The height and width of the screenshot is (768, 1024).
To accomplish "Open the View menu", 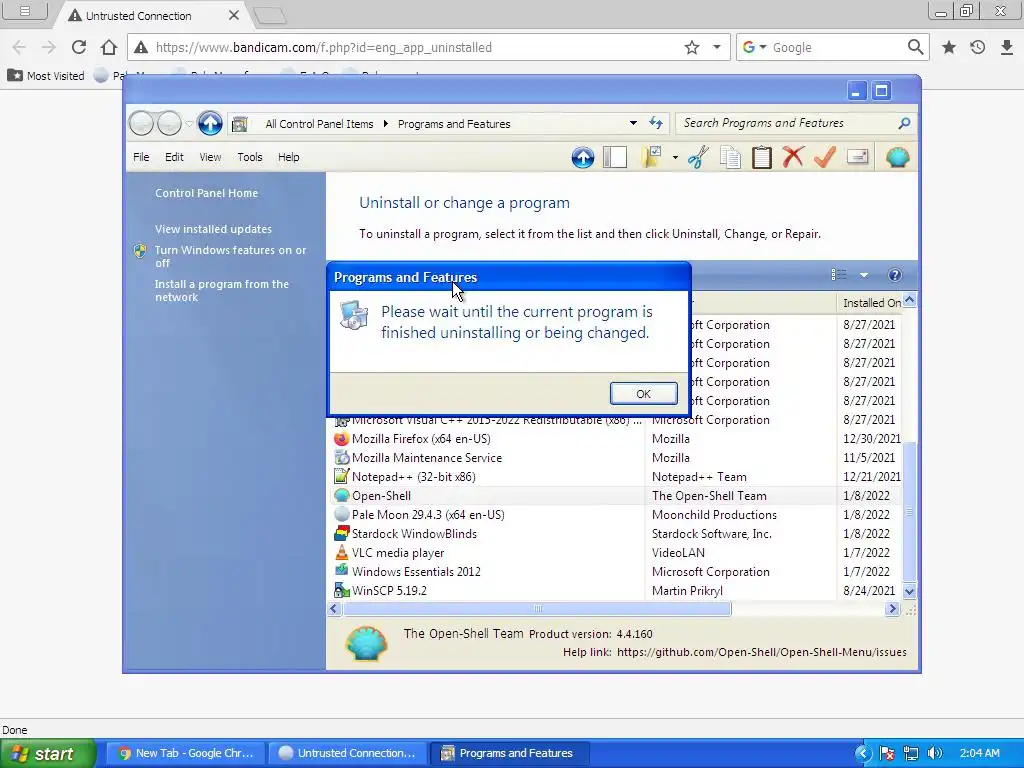I will 210,157.
